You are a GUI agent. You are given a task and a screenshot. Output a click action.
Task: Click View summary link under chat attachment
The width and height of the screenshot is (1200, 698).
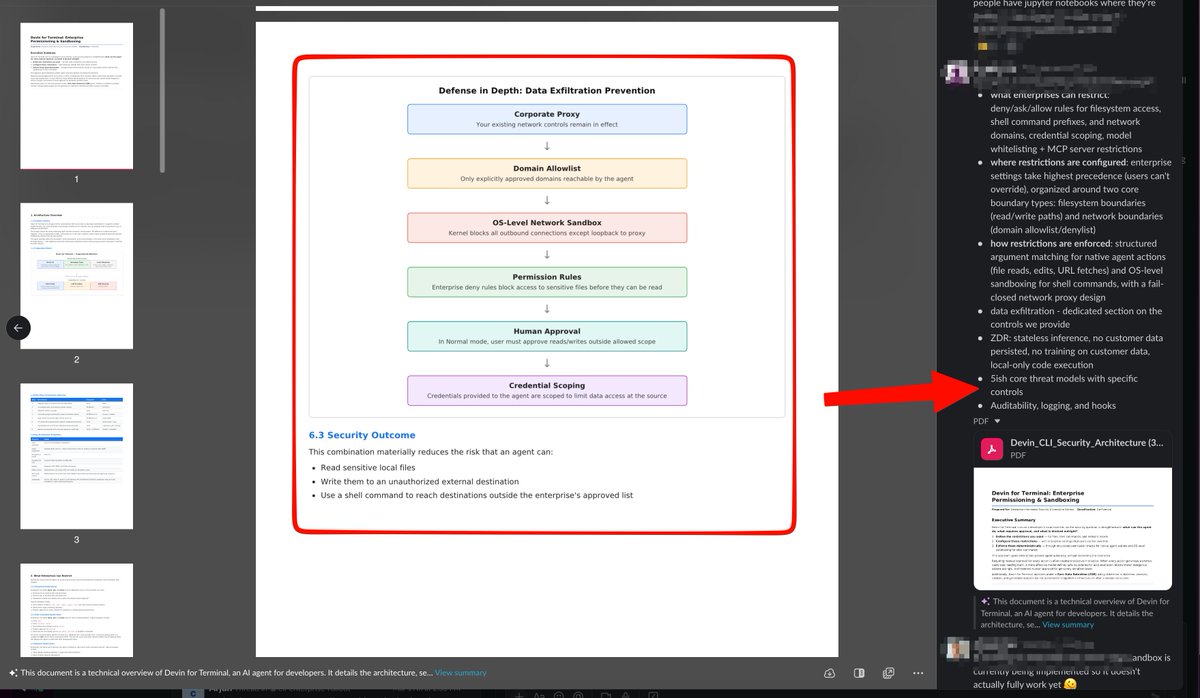(x=1068, y=624)
